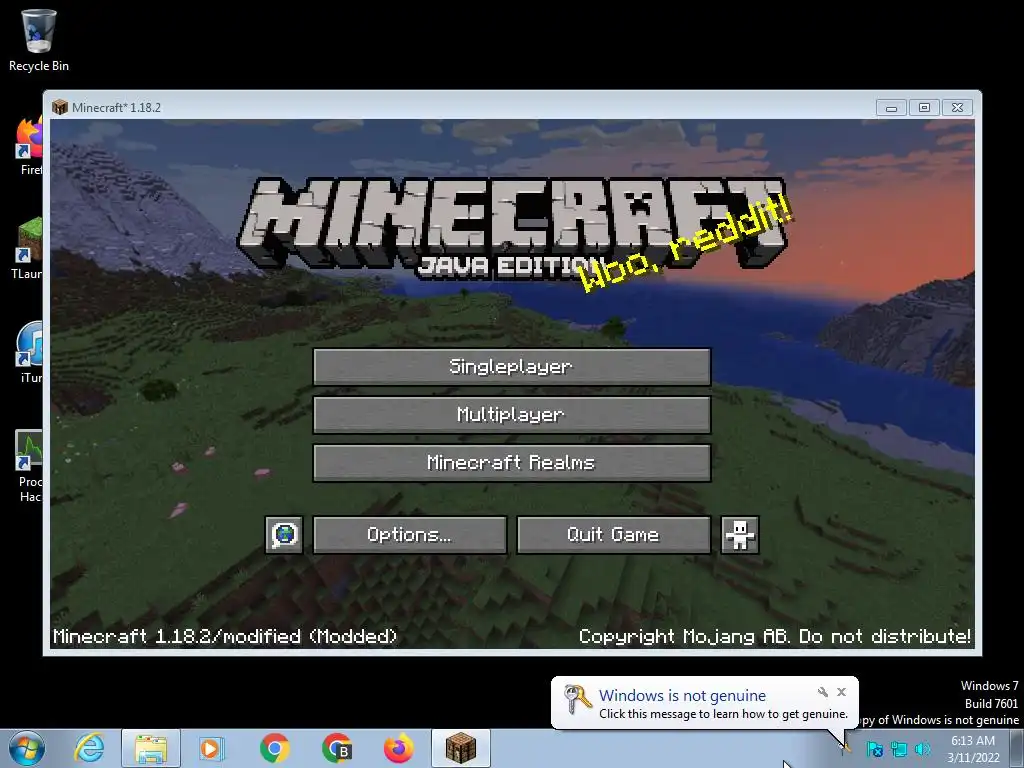Click the Singleplayer button

[511, 366]
